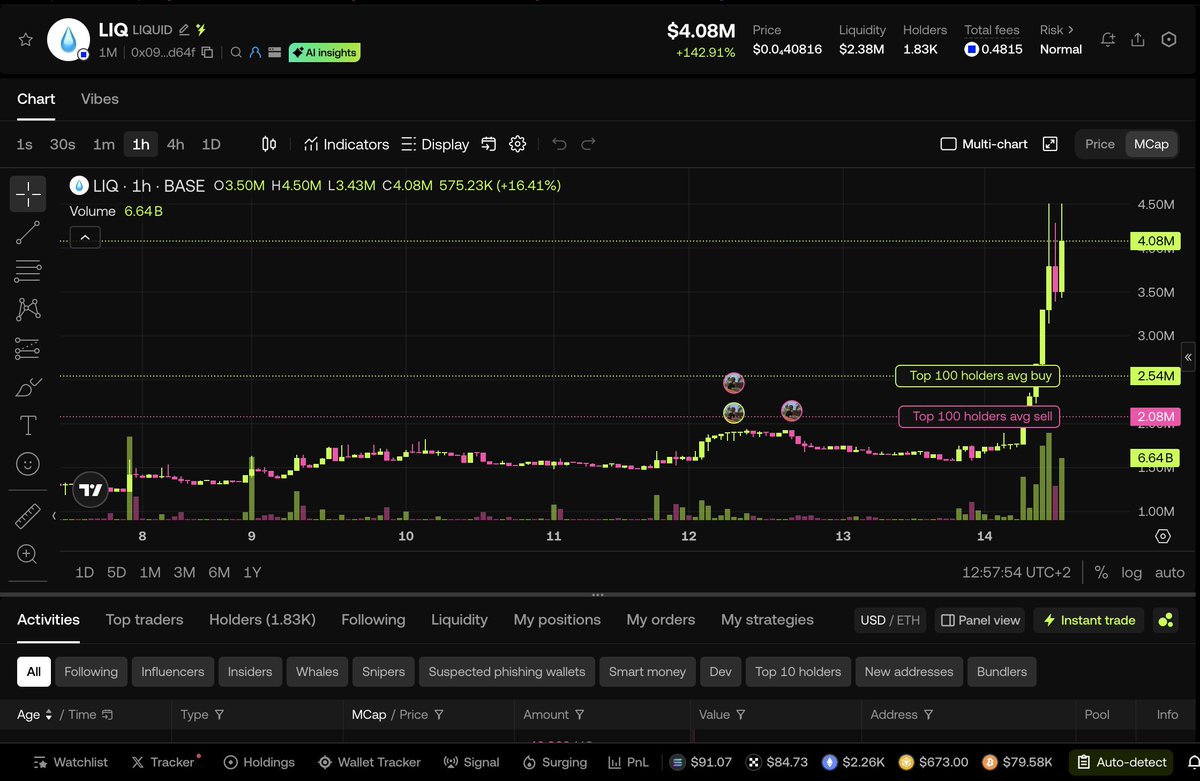Viewport: 1200px width, 781px height.
Task: Star LIQ token as favorite
Action: click(26, 40)
